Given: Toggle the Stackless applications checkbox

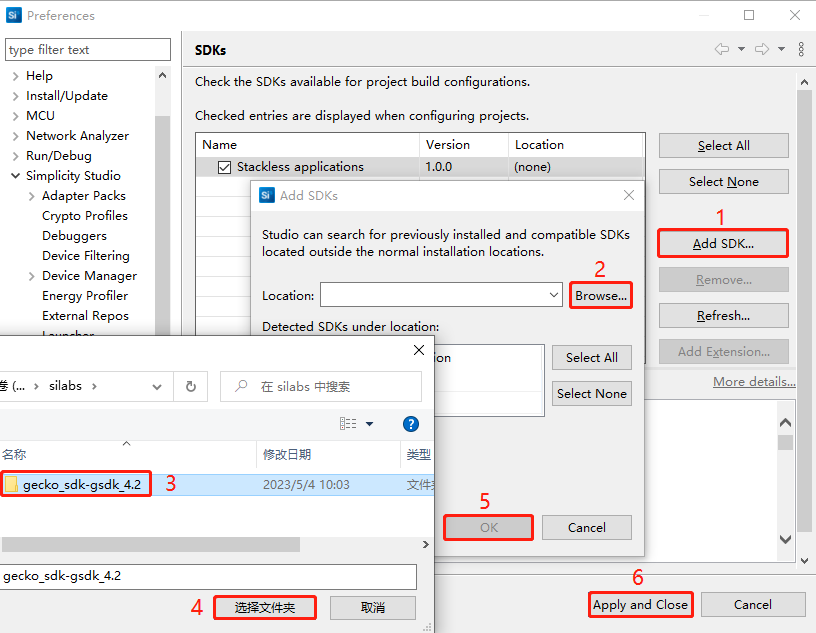Looking at the screenshot, I should coord(224,167).
